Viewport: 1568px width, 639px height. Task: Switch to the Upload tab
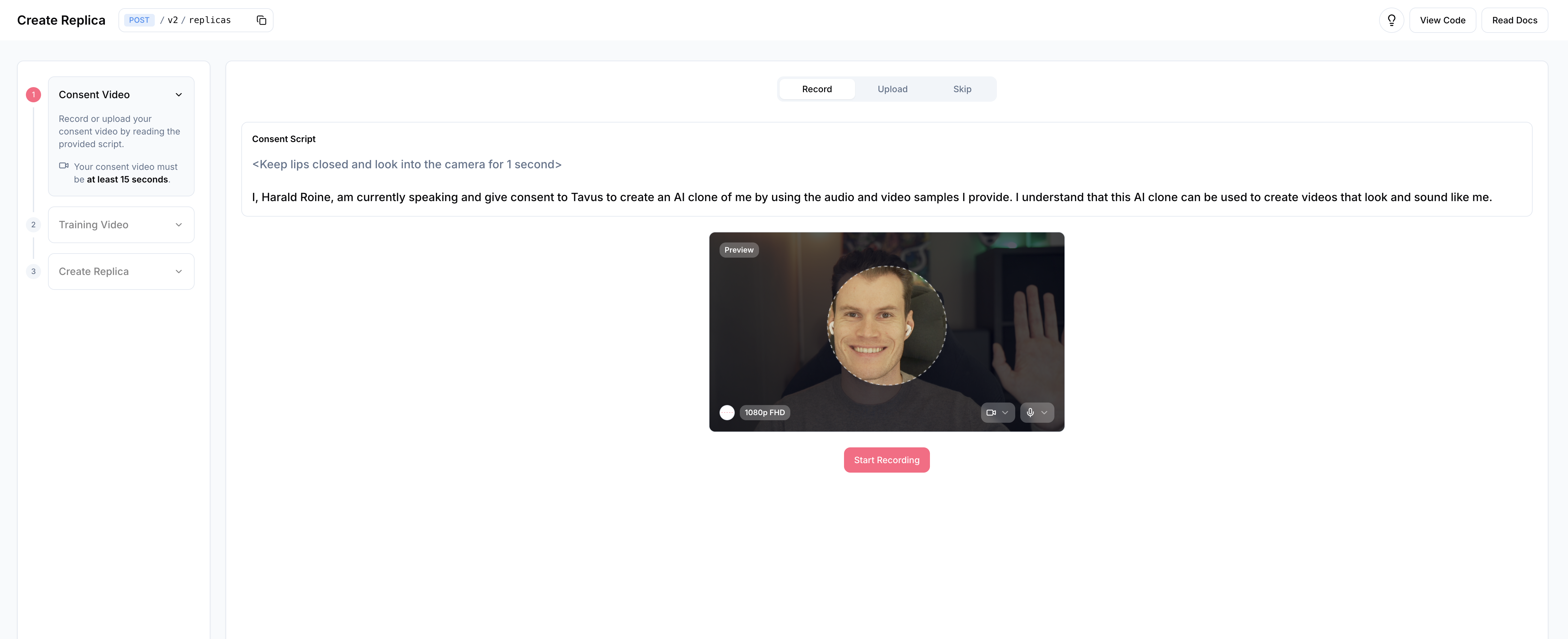pyautogui.click(x=892, y=89)
